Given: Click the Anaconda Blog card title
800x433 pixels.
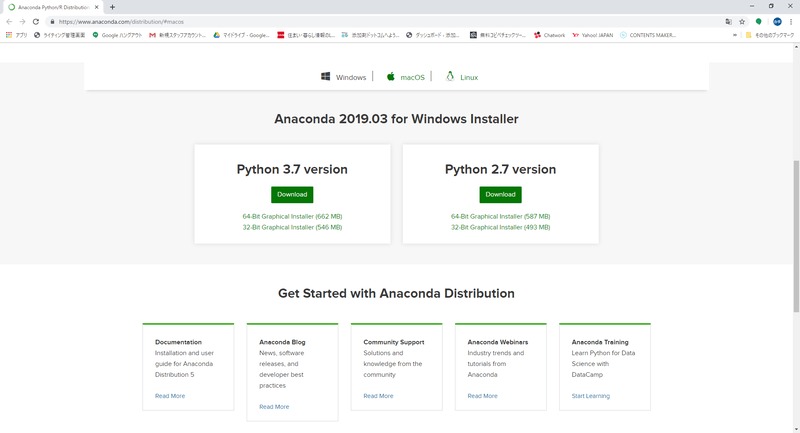Looking at the screenshot, I should [x=282, y=342].
